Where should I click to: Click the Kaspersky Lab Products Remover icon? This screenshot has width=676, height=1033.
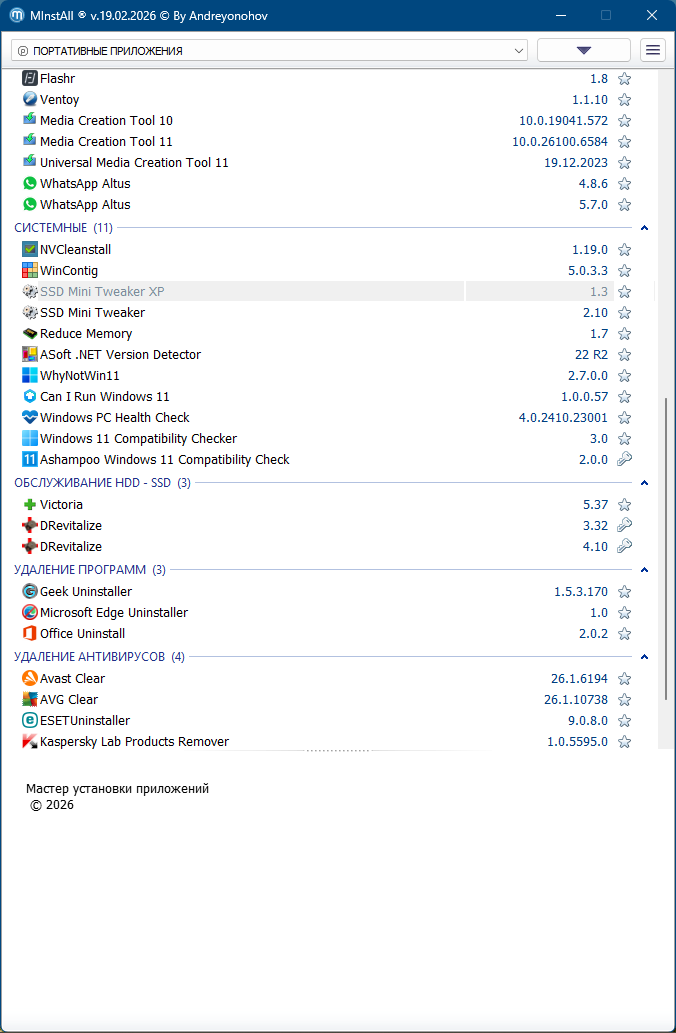click(x=30, y=742)
